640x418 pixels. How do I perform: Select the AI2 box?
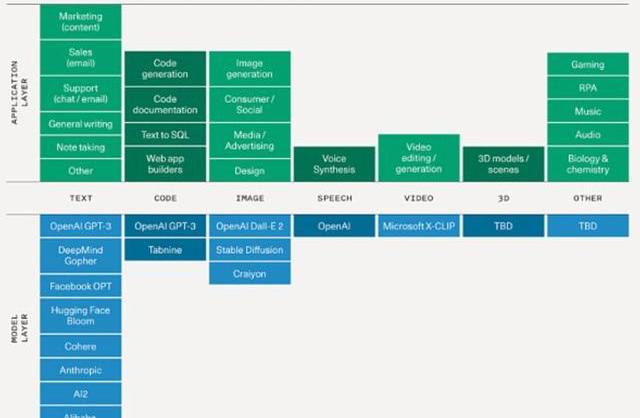[x=80, y=394]
